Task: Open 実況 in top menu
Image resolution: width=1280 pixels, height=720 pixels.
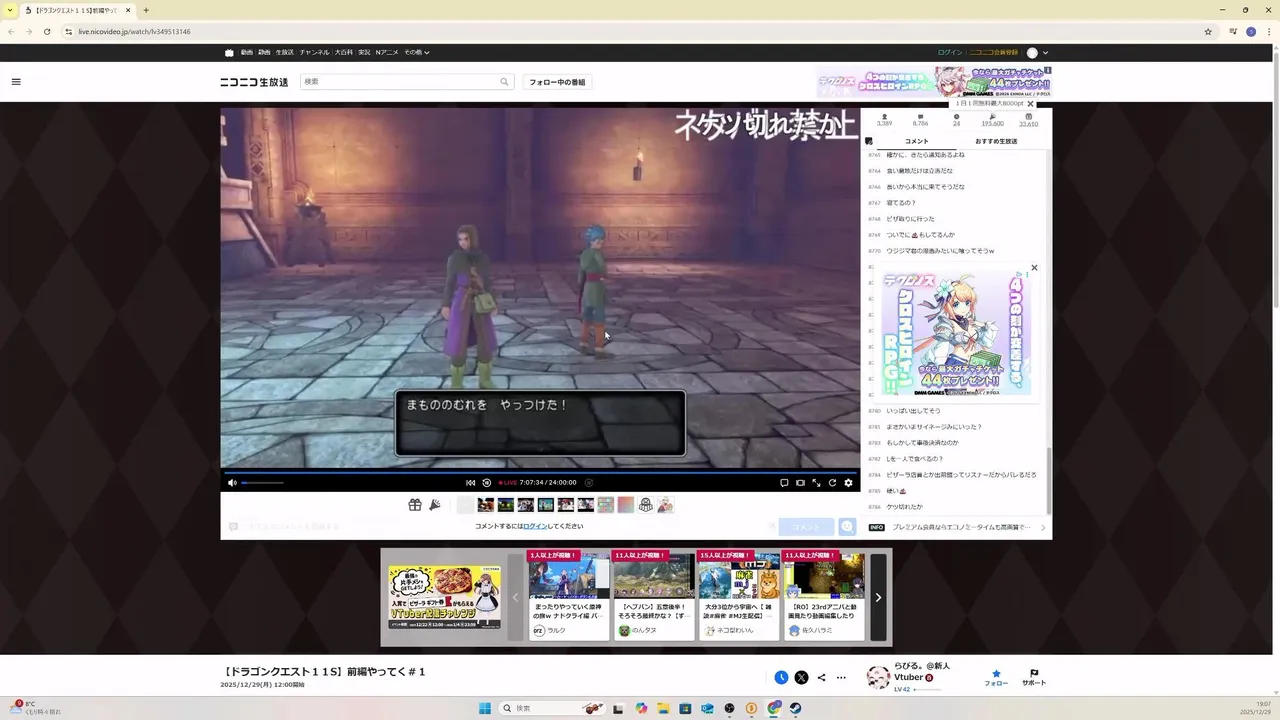Action: [364, 52]
